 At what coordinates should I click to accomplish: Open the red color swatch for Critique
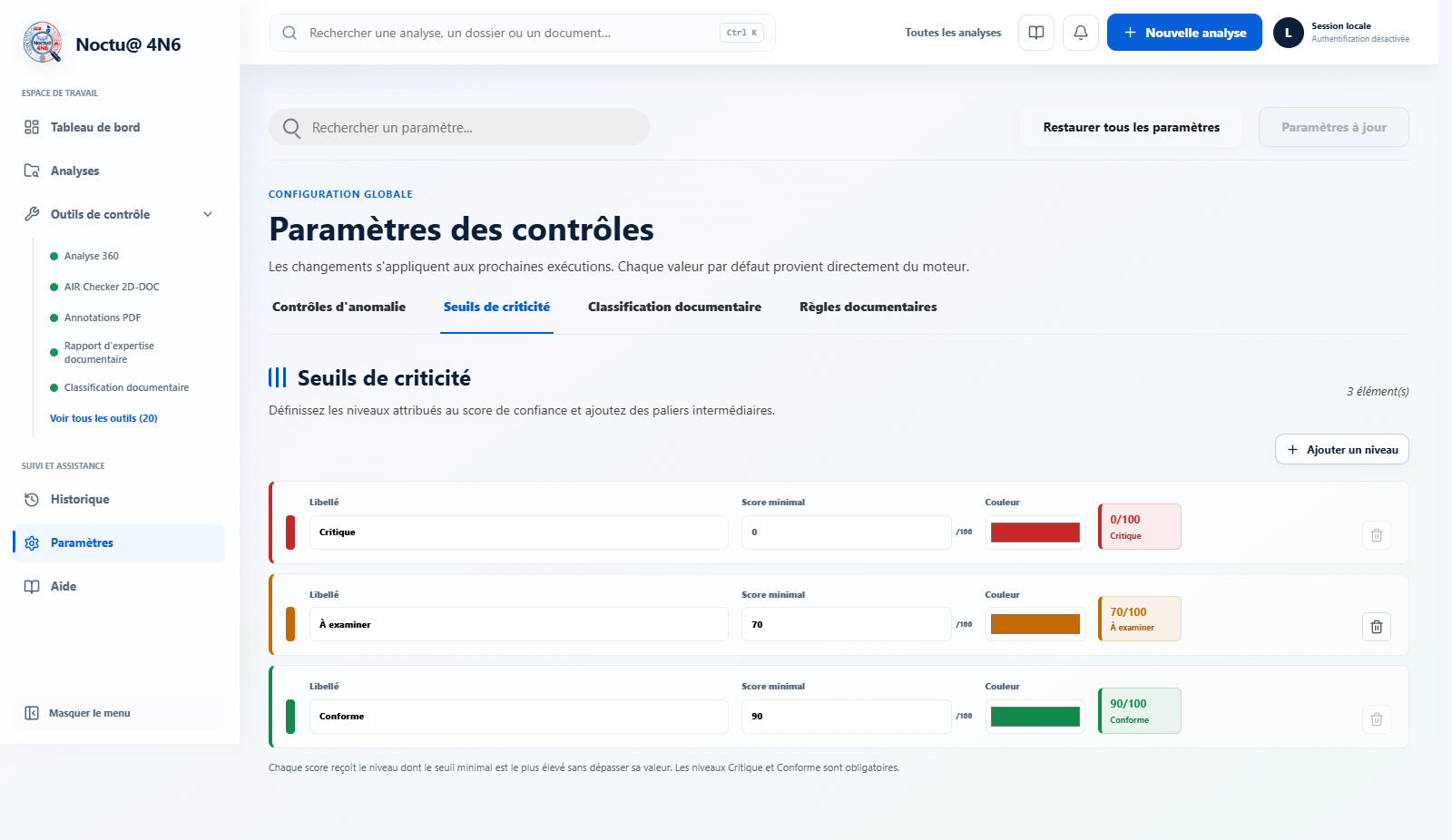(x=1035, y=532)
